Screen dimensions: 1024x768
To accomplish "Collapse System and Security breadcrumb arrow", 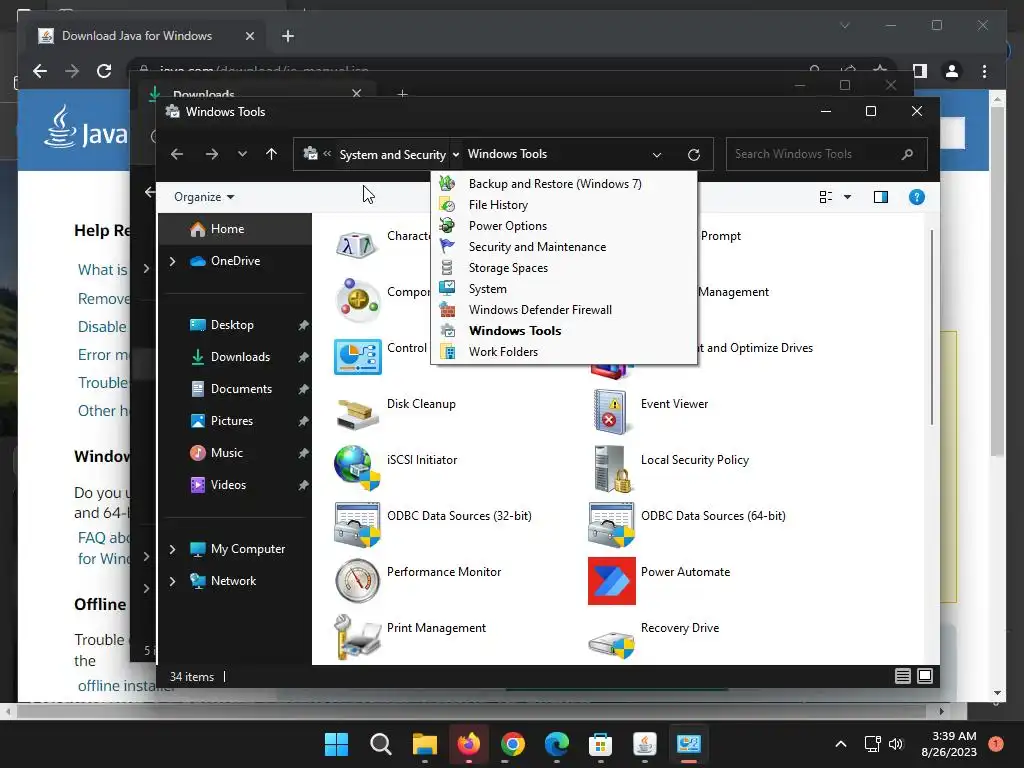I will pyautogui.click(x=456, y=154).
